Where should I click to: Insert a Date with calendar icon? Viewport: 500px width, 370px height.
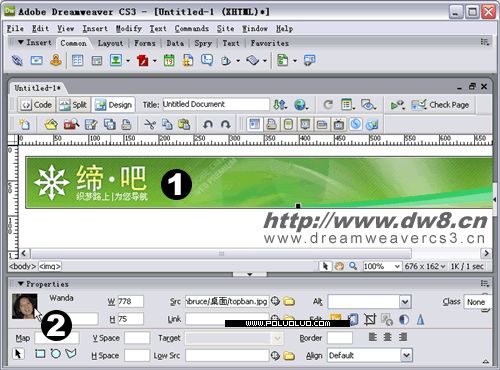click(x=169, y=61)
